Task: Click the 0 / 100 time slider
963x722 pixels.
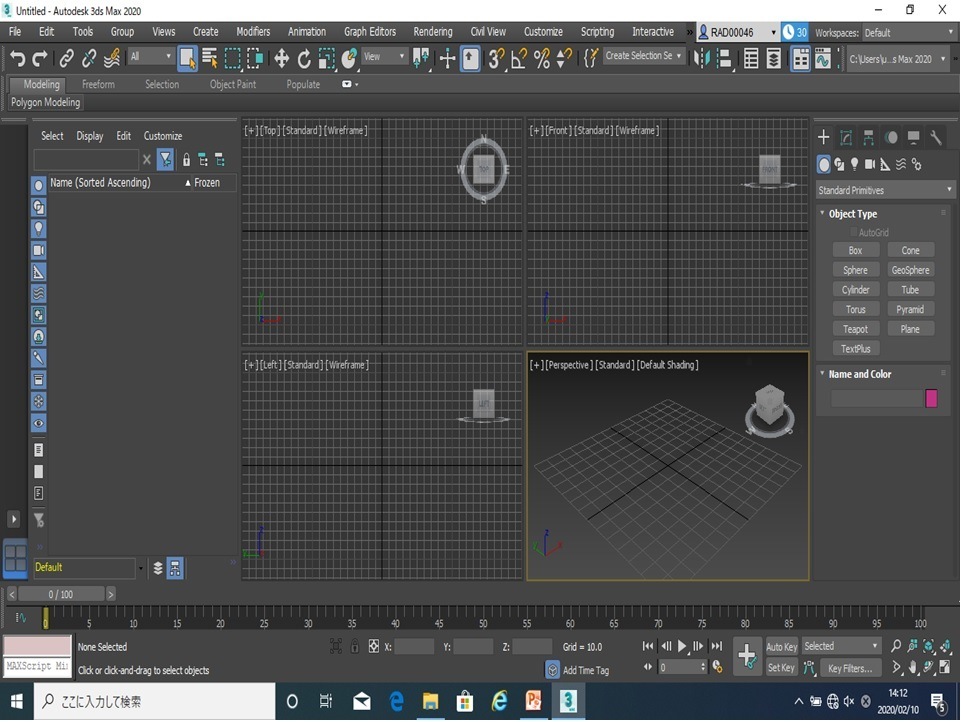Action: tap(61, 594)
